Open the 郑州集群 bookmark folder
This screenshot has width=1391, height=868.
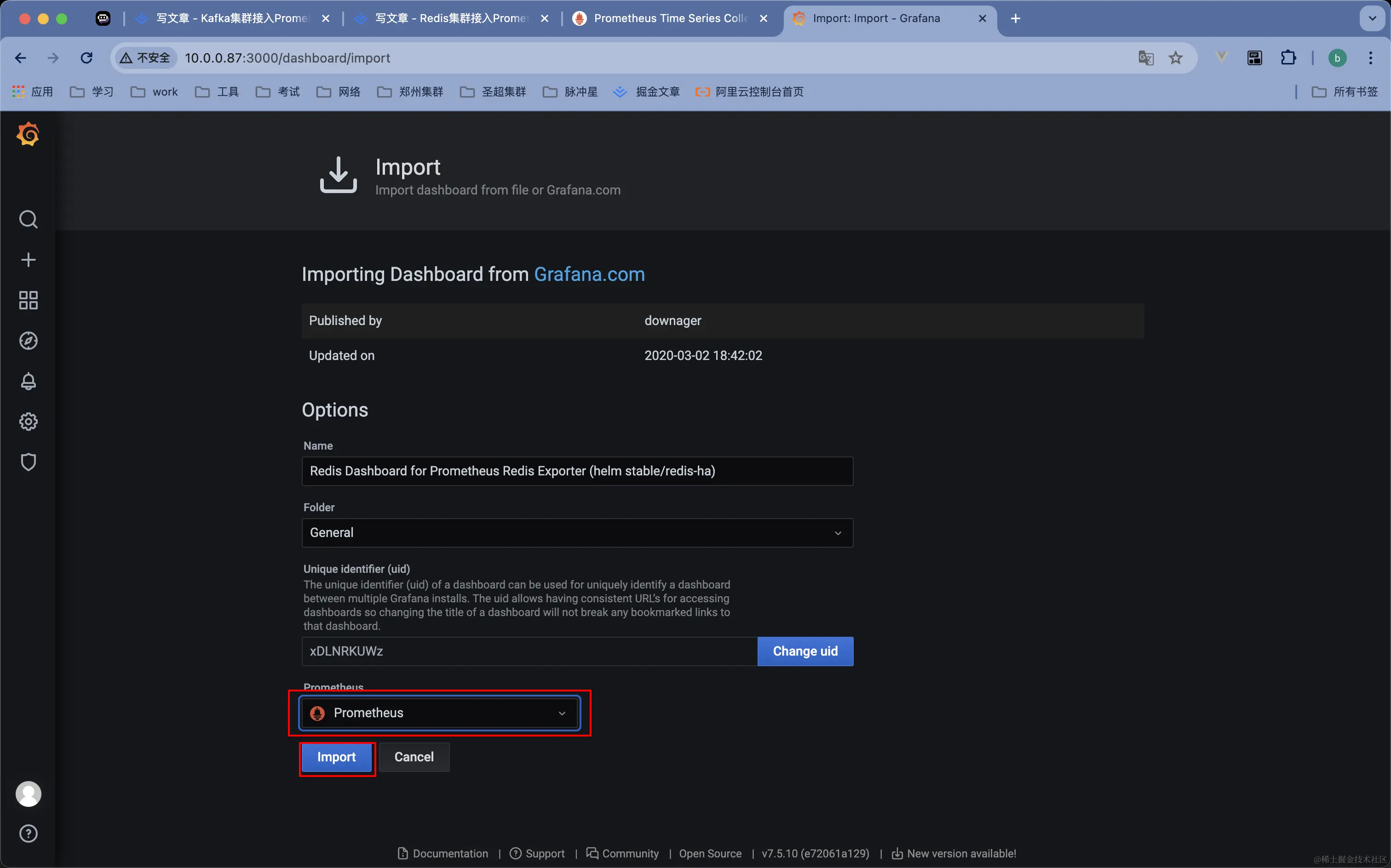point(410,92)
